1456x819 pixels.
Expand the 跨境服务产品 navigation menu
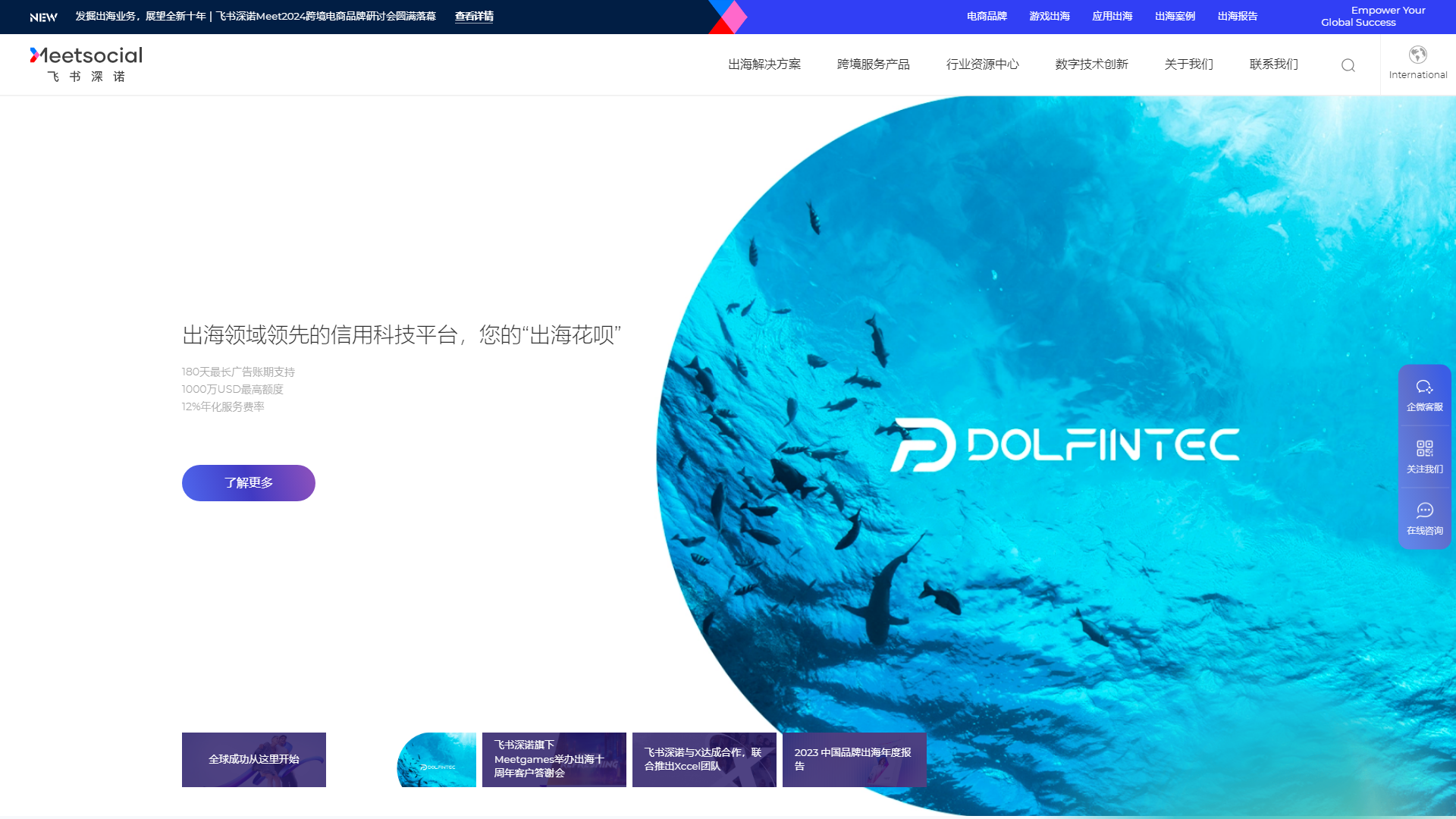[873, 64]
